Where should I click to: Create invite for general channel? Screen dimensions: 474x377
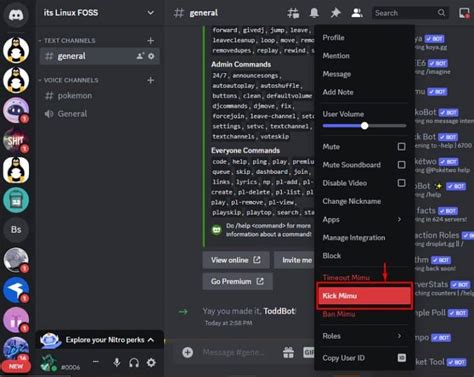click(x=140, y=56)
